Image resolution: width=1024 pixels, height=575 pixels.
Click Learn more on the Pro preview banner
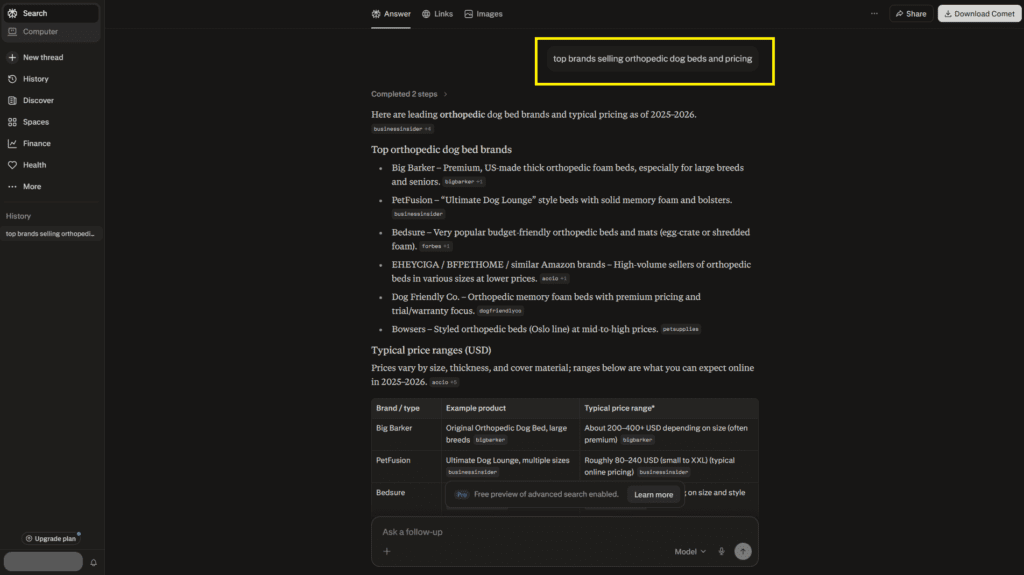pos(653,495)
